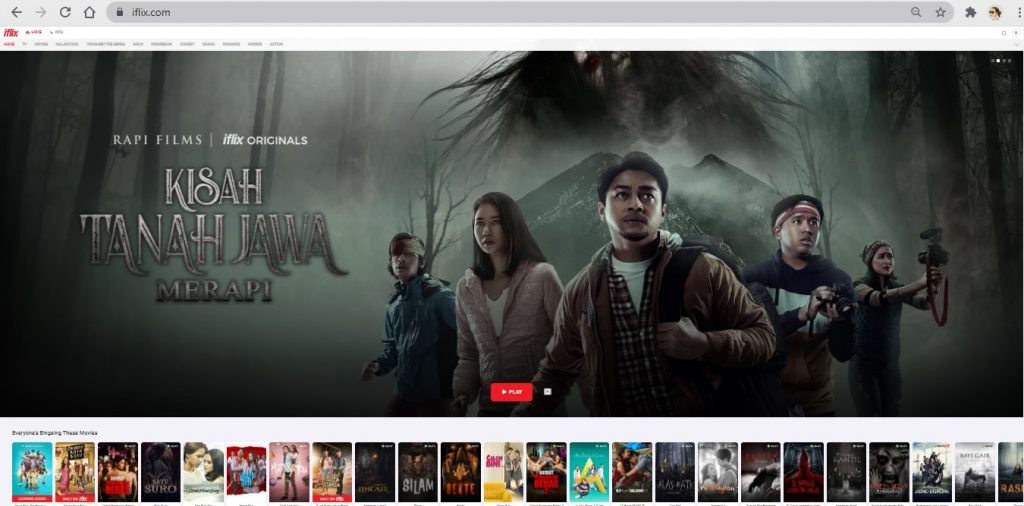
Task: Open the account icon at top right
Action: click(1016, 33)
